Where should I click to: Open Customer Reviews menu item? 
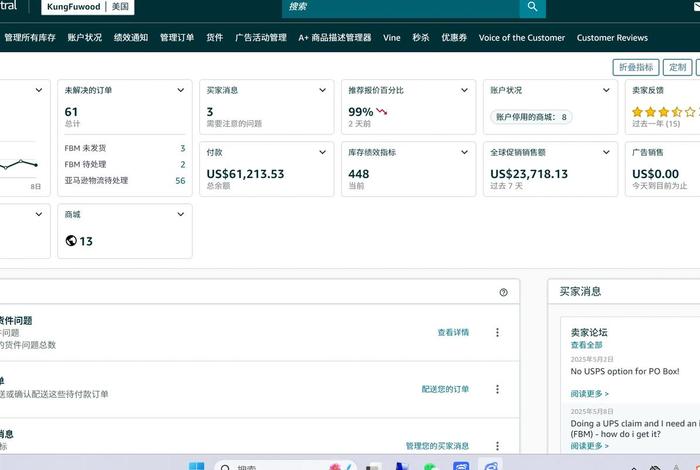[612, 38]
